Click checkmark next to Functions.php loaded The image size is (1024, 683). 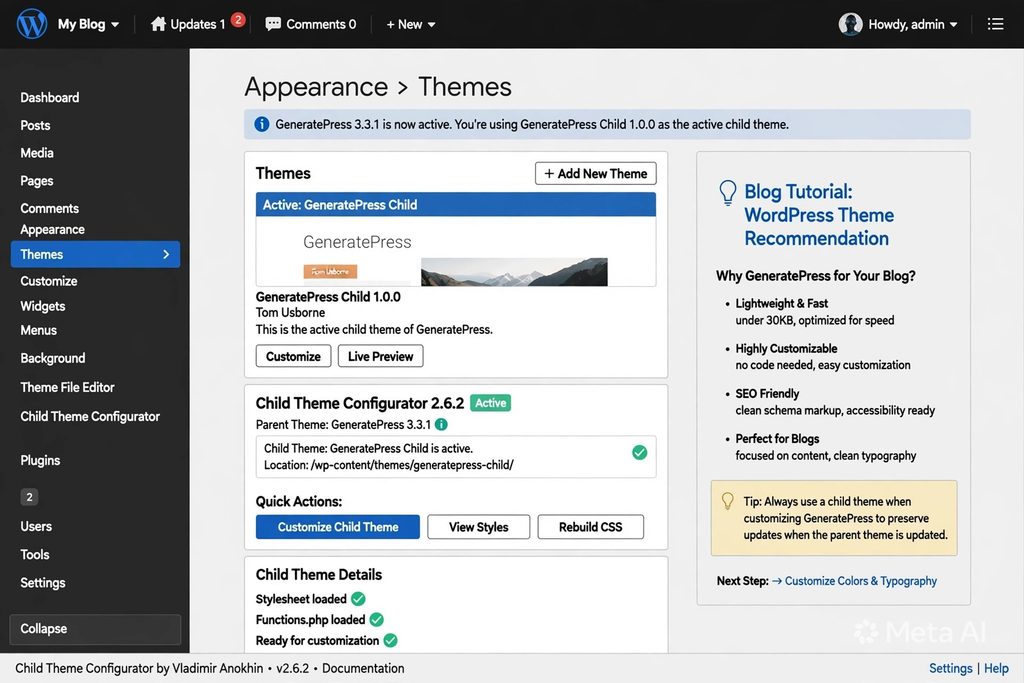coord(376,620)
